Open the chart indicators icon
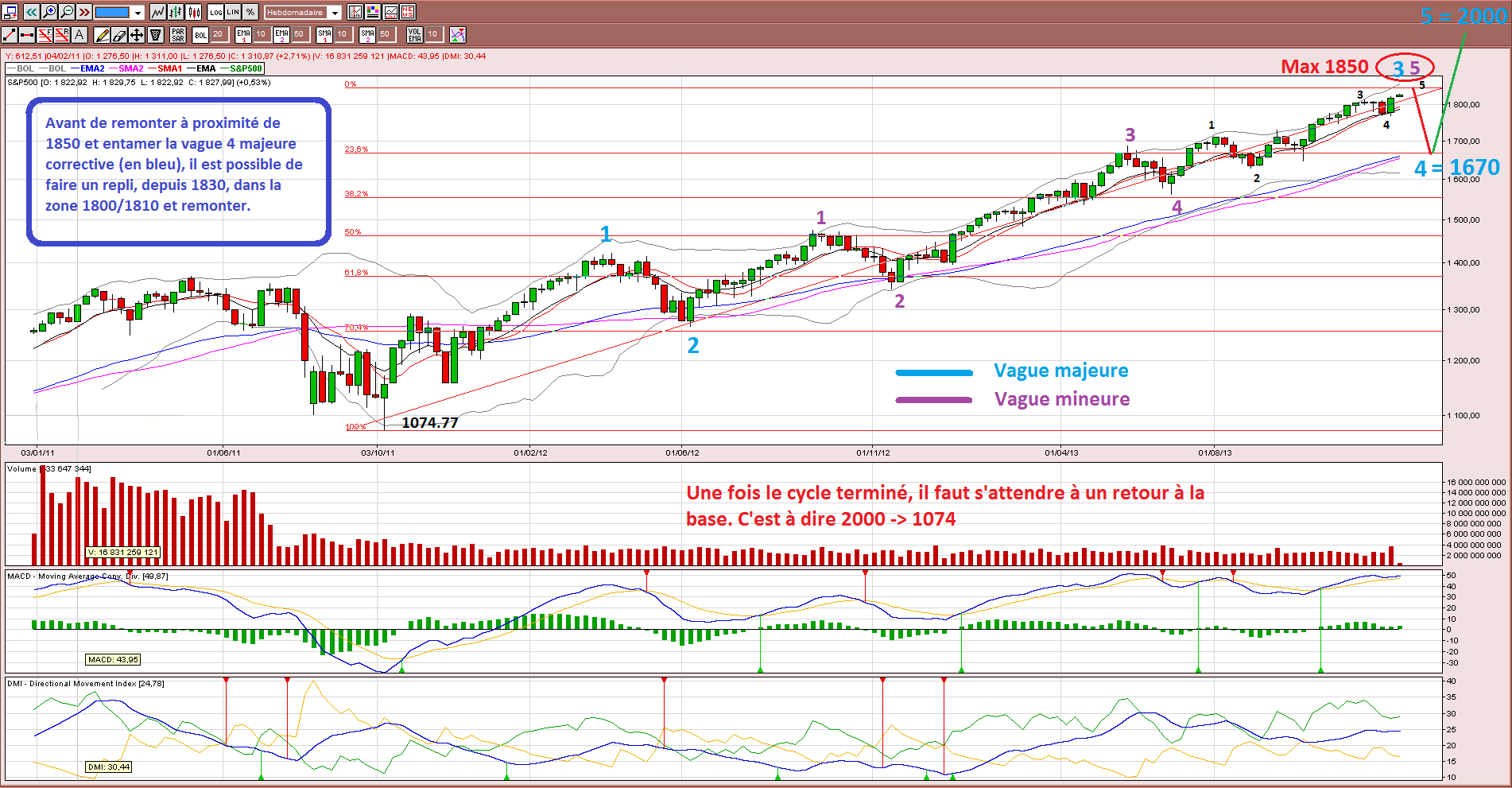 pos(355,12)
